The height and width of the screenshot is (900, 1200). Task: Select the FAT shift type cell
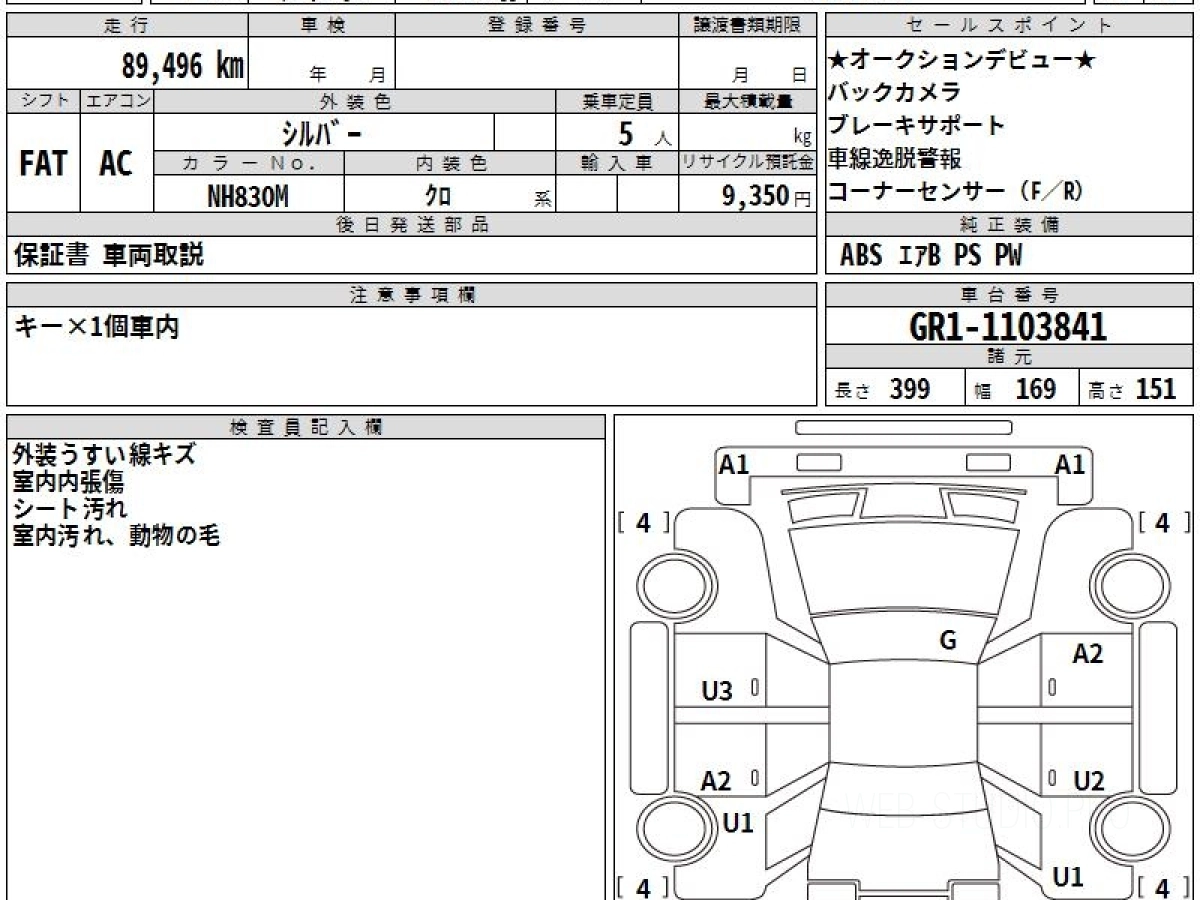tap(43, 163)
